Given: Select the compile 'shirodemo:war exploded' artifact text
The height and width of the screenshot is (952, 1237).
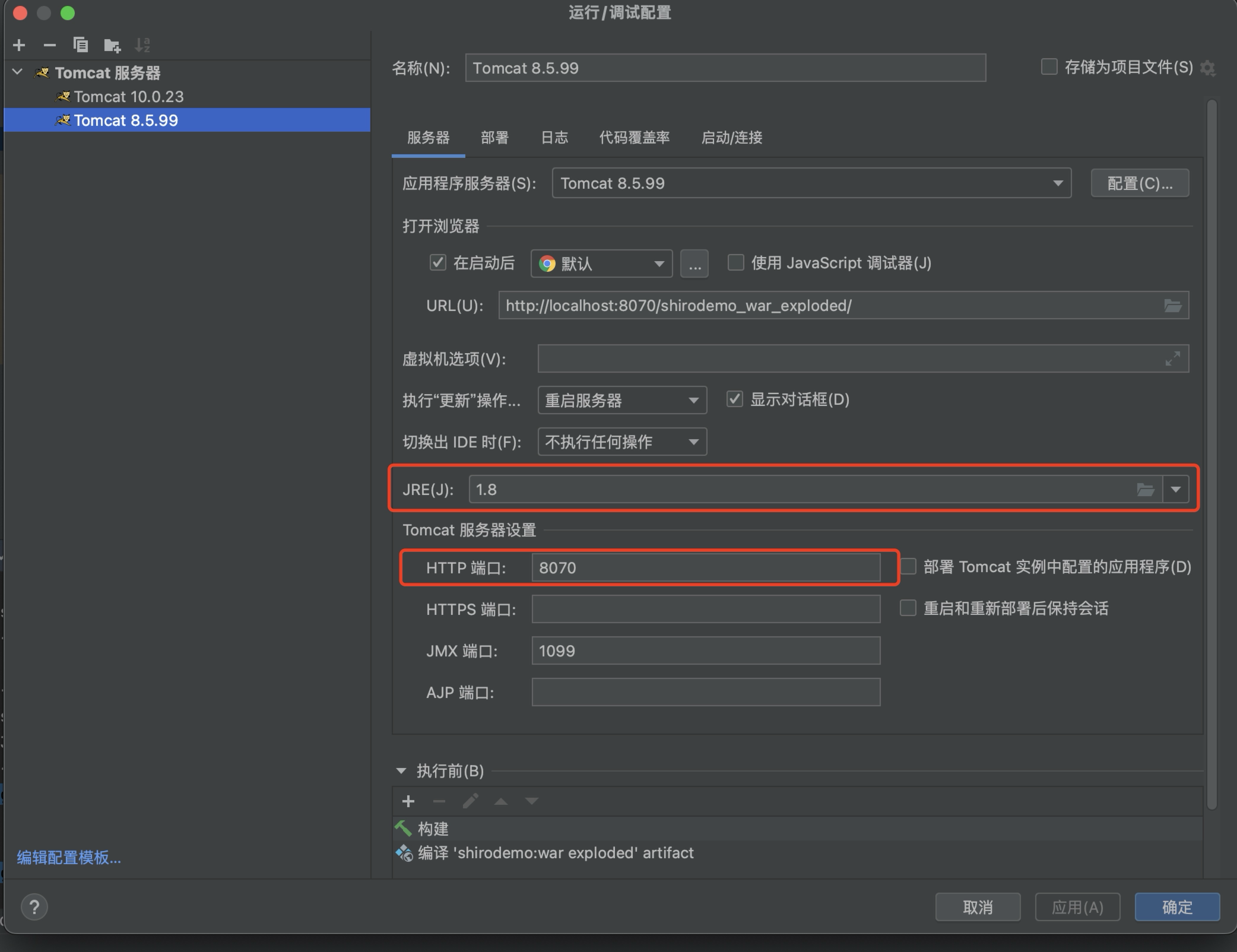Looking at the screenshot, I should coord(556,853).
